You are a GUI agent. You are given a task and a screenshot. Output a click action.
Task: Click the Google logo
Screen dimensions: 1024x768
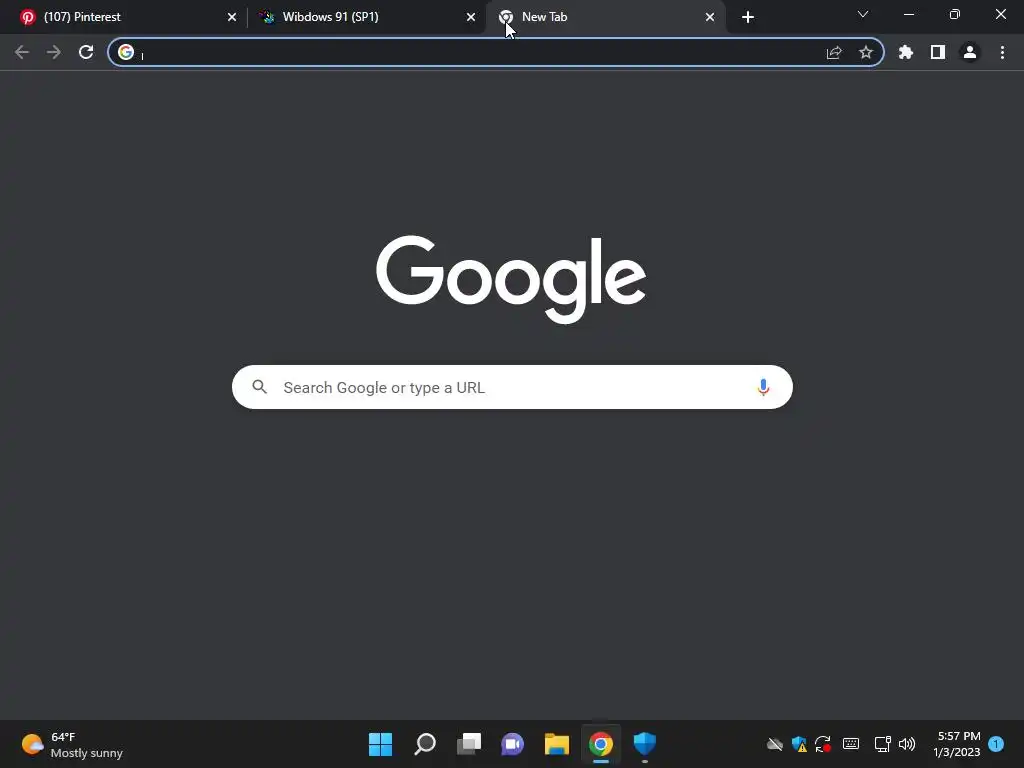pos(511,280)
